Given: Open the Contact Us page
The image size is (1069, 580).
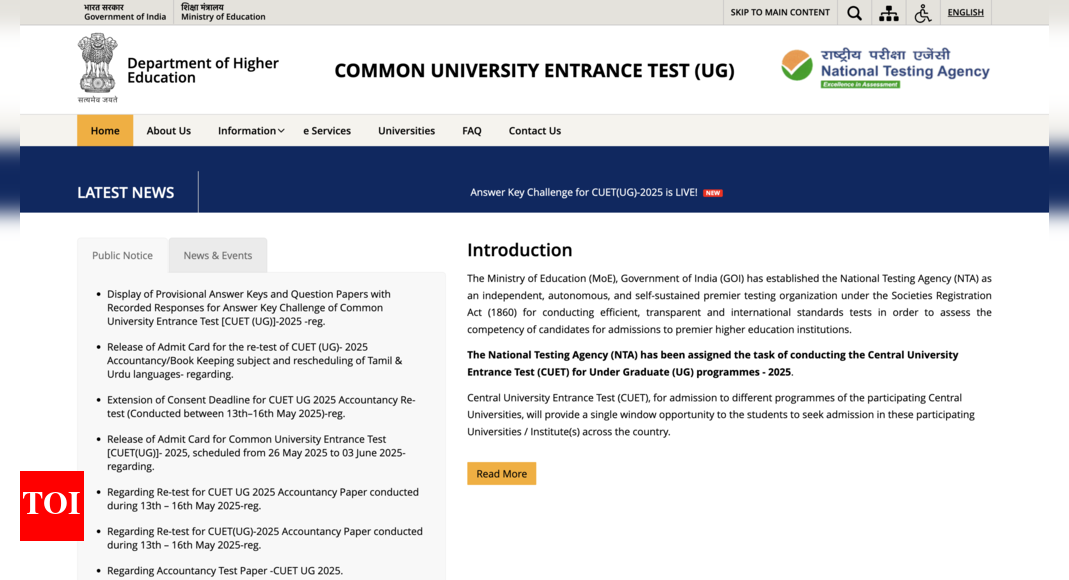Looking at the screenshot, I should pos(534,131).
